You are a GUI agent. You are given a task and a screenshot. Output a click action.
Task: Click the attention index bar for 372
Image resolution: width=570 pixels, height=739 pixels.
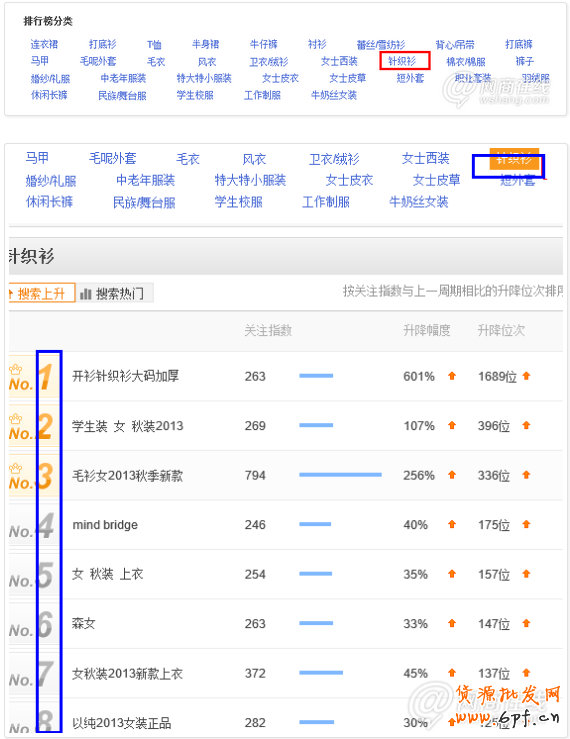pyautogui.click(x=321, y=673)
